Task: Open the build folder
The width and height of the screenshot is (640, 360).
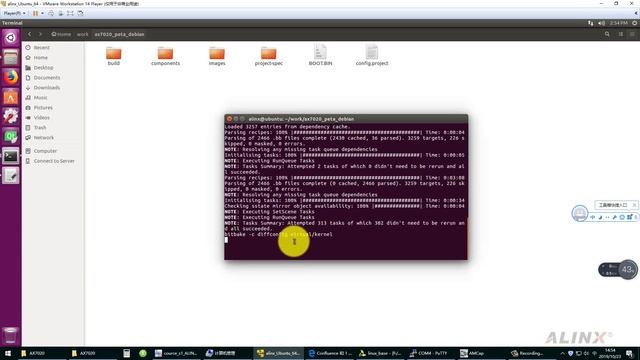Action: click(x=113, y=56)
